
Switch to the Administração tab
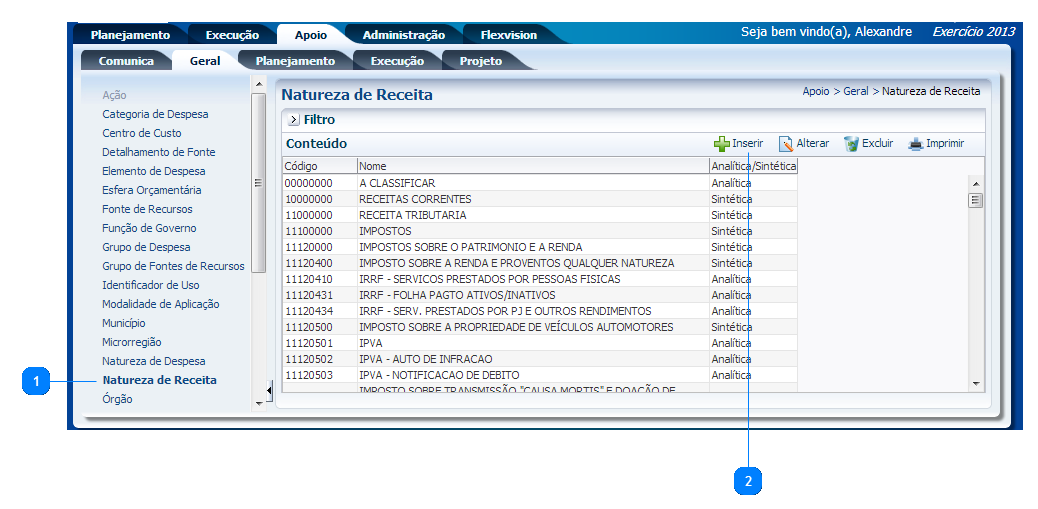[403, 35]
